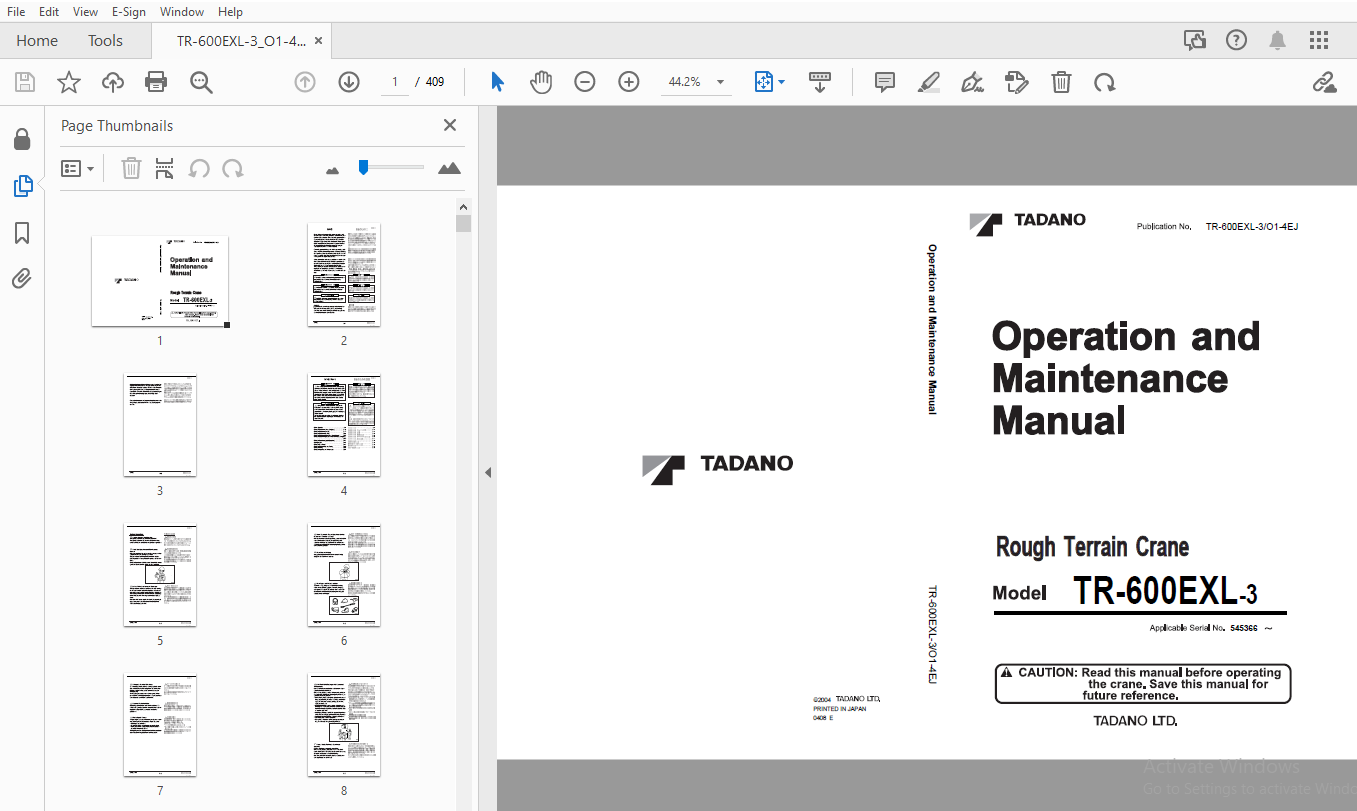Rotate the page with the toolbar rotate icon
This screenshot has height=811, width=1357.
[1105, 82]
